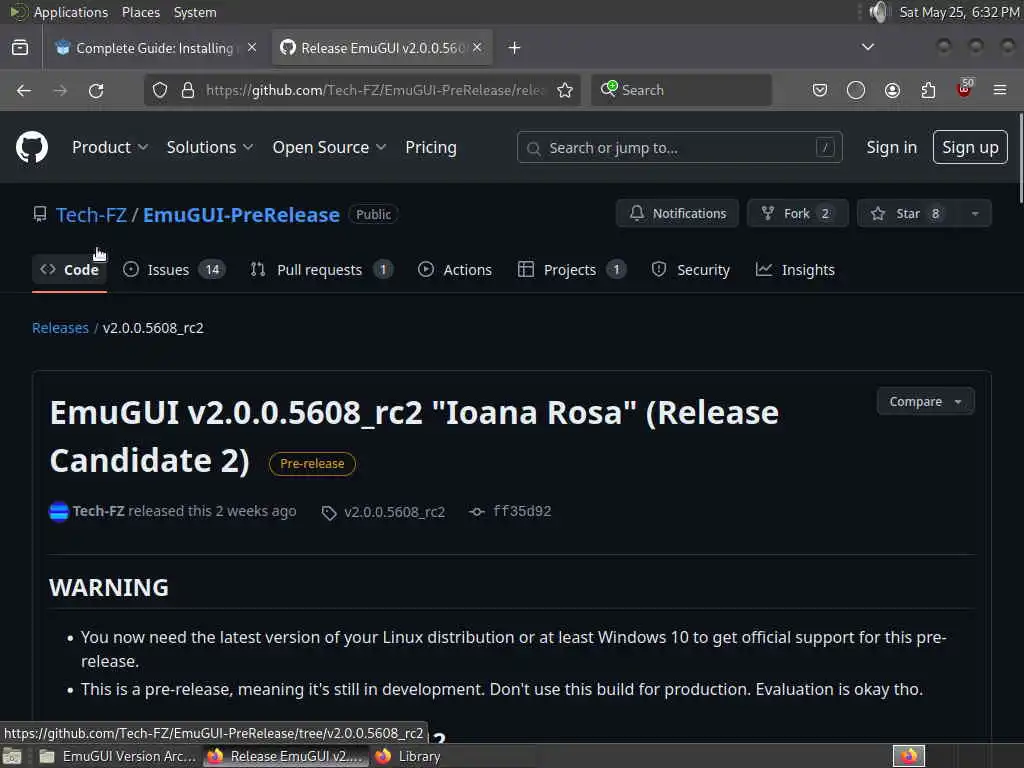Click the show desktop icon in taskbar
The height and width of the screenshot is (768, 1024).
12,757
